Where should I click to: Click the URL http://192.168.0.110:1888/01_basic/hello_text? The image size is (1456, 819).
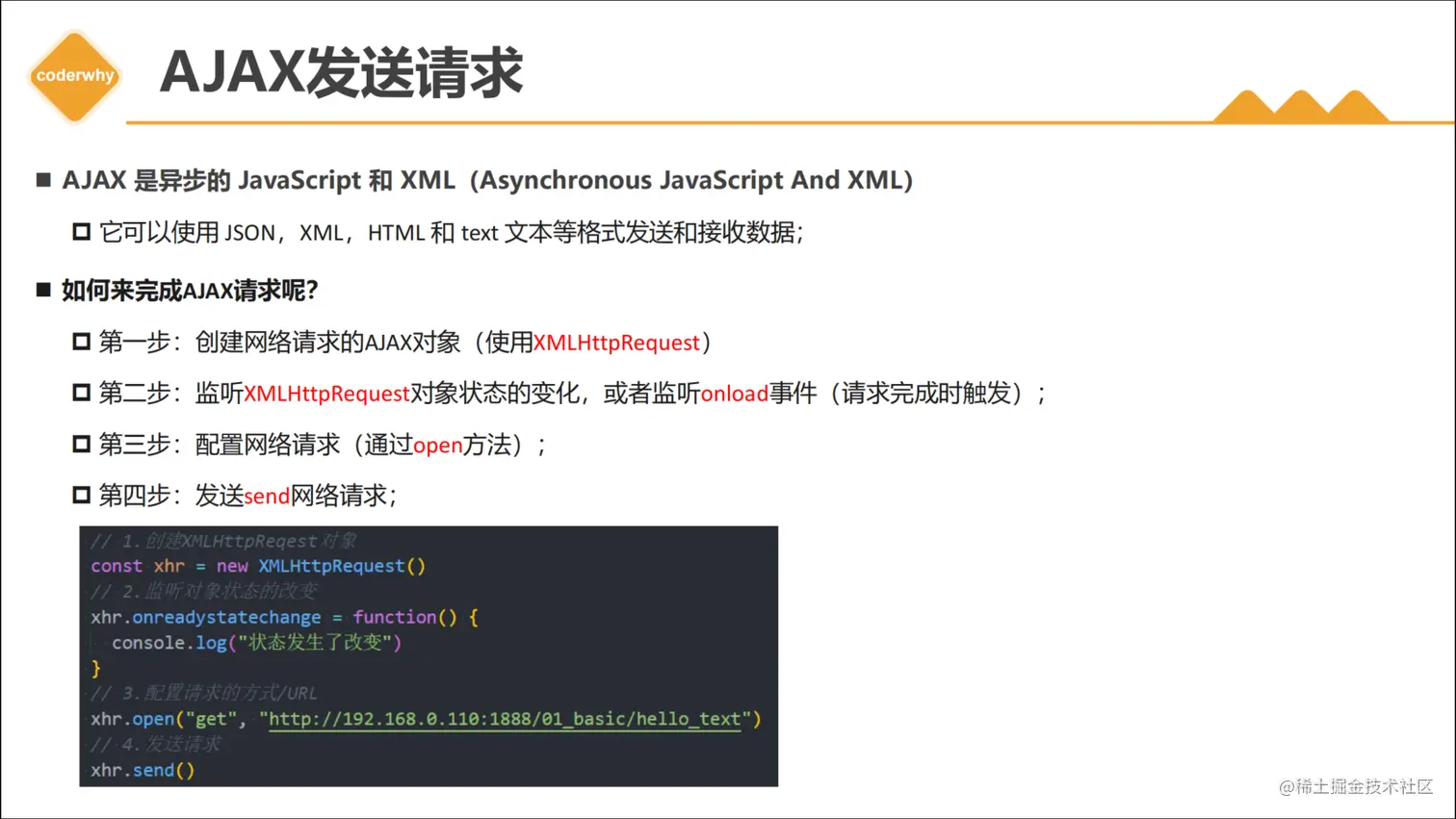tap(505, 719)
